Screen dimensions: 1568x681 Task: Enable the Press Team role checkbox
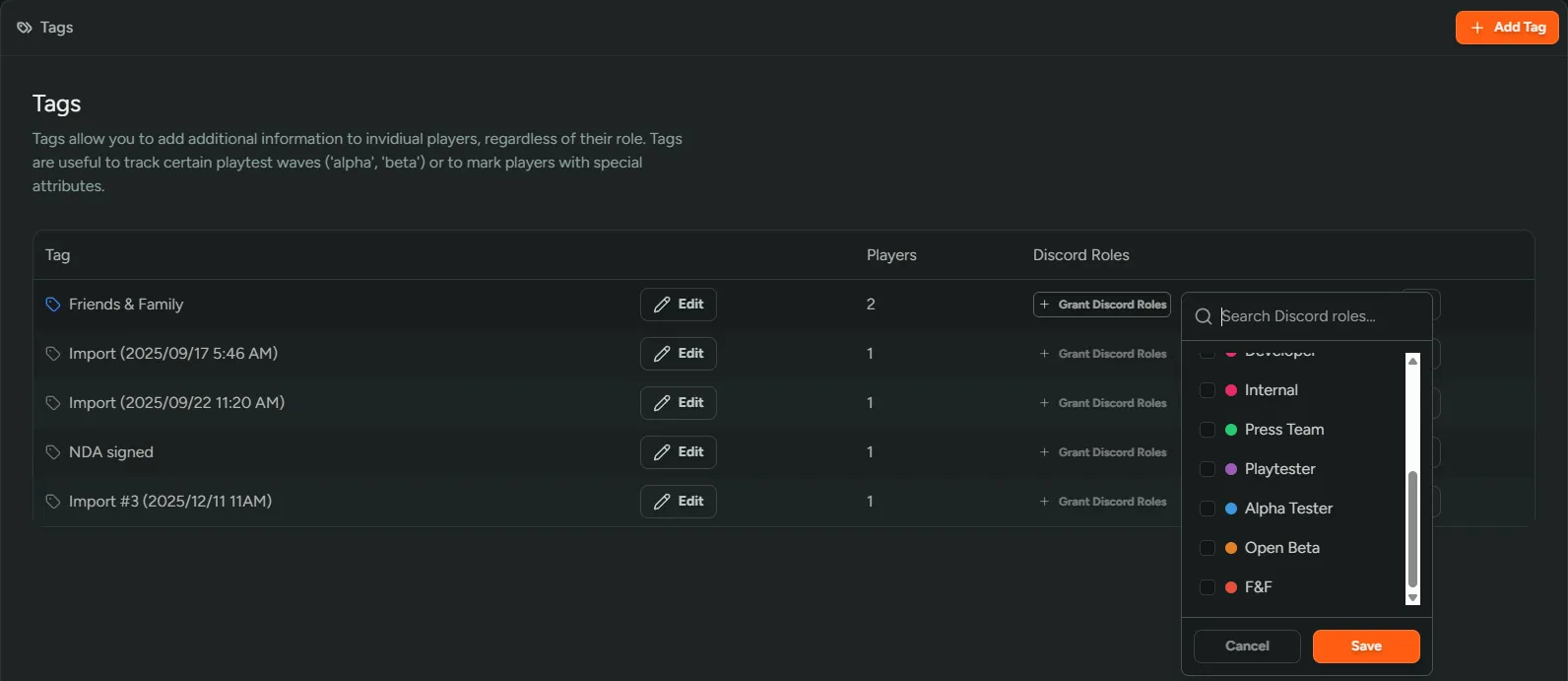1207,430
